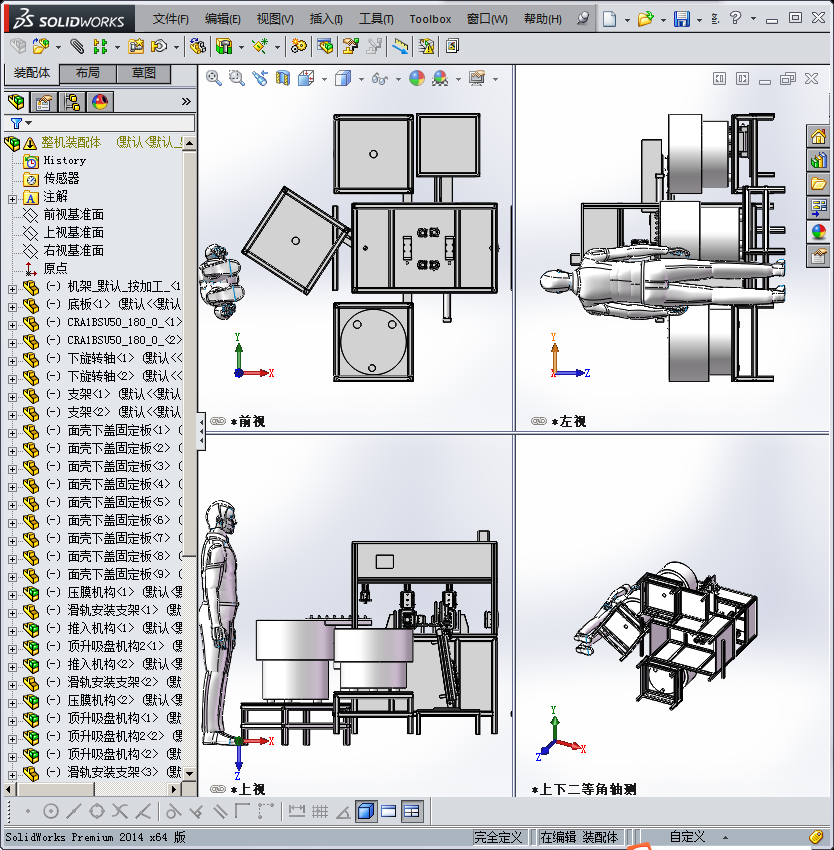Select the 上视基准面 plane

click(x=73, y=233)
